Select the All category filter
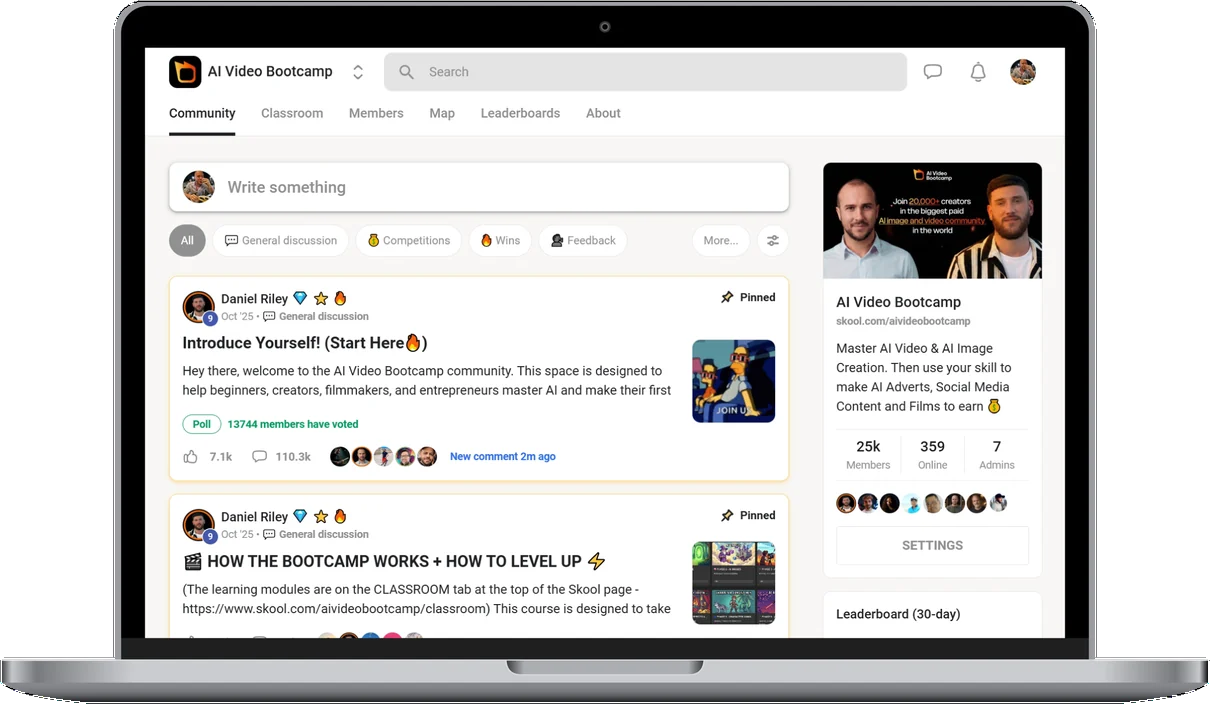 (x=187, y=240)
